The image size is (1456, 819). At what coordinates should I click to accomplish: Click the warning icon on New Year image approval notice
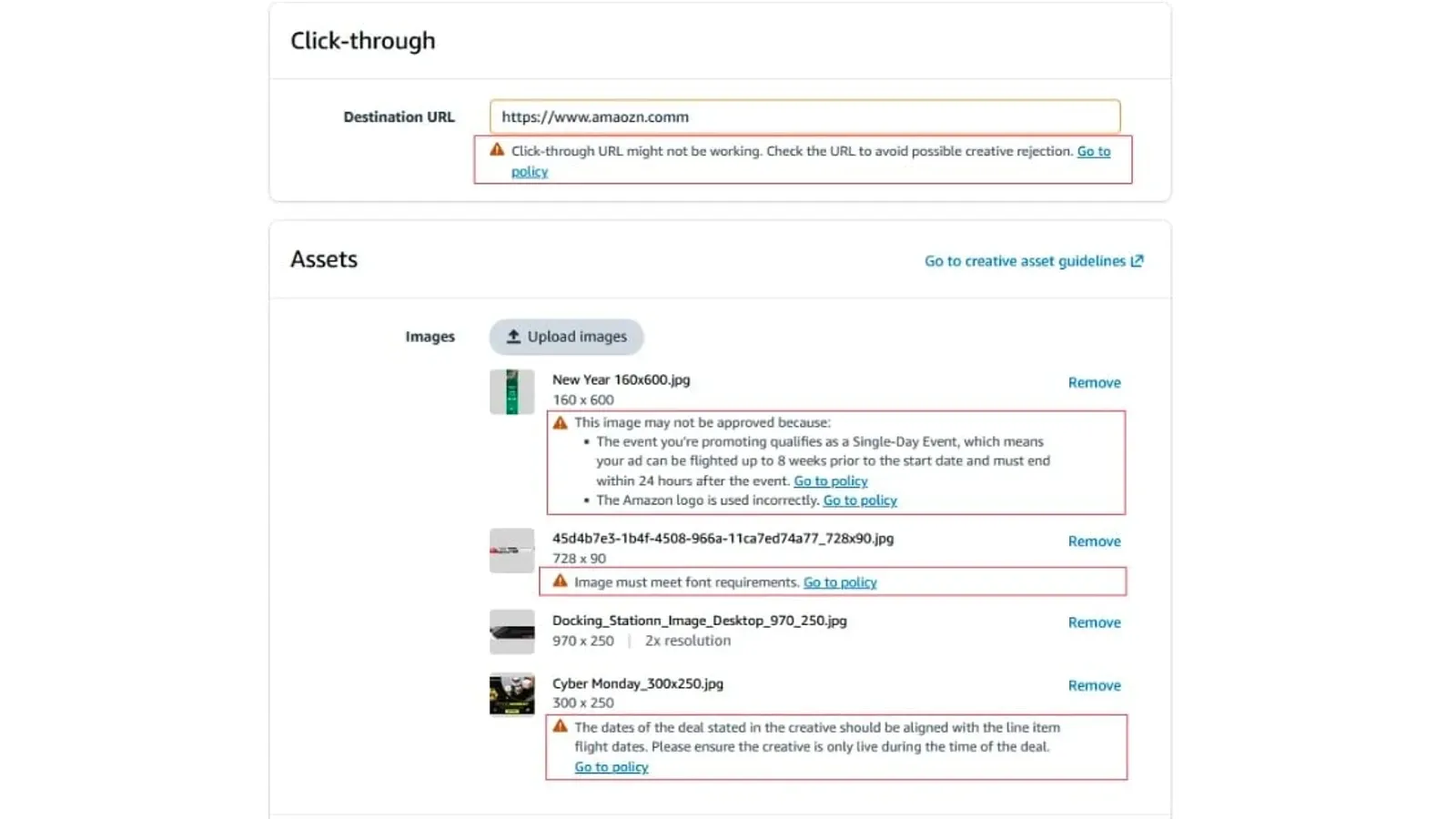tap(561, 421)
